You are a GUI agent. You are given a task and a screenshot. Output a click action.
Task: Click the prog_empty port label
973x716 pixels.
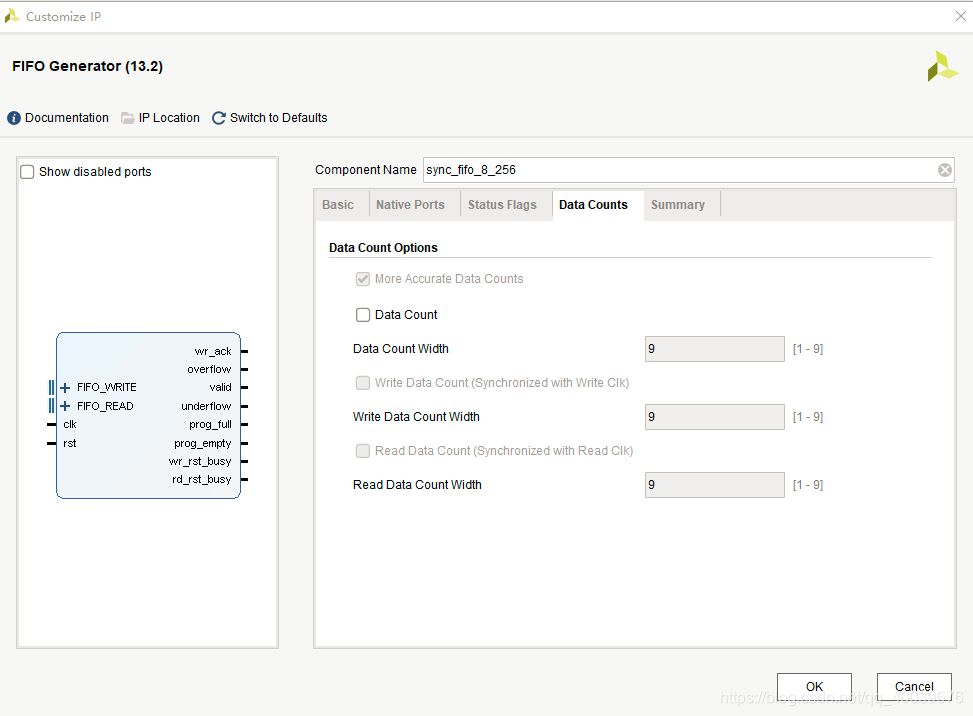202,444
